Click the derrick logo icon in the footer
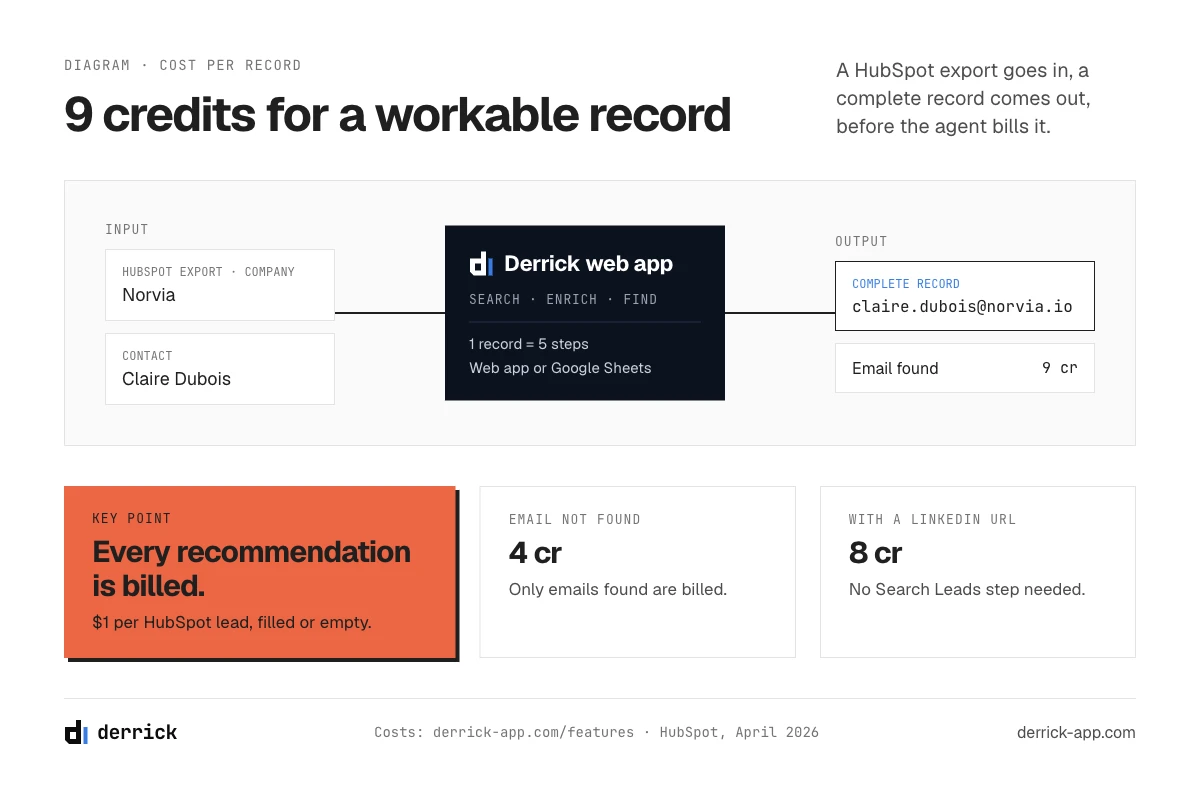Image resolution: width=1200 pixels, height=785 pixels. [x=76, y=732]
